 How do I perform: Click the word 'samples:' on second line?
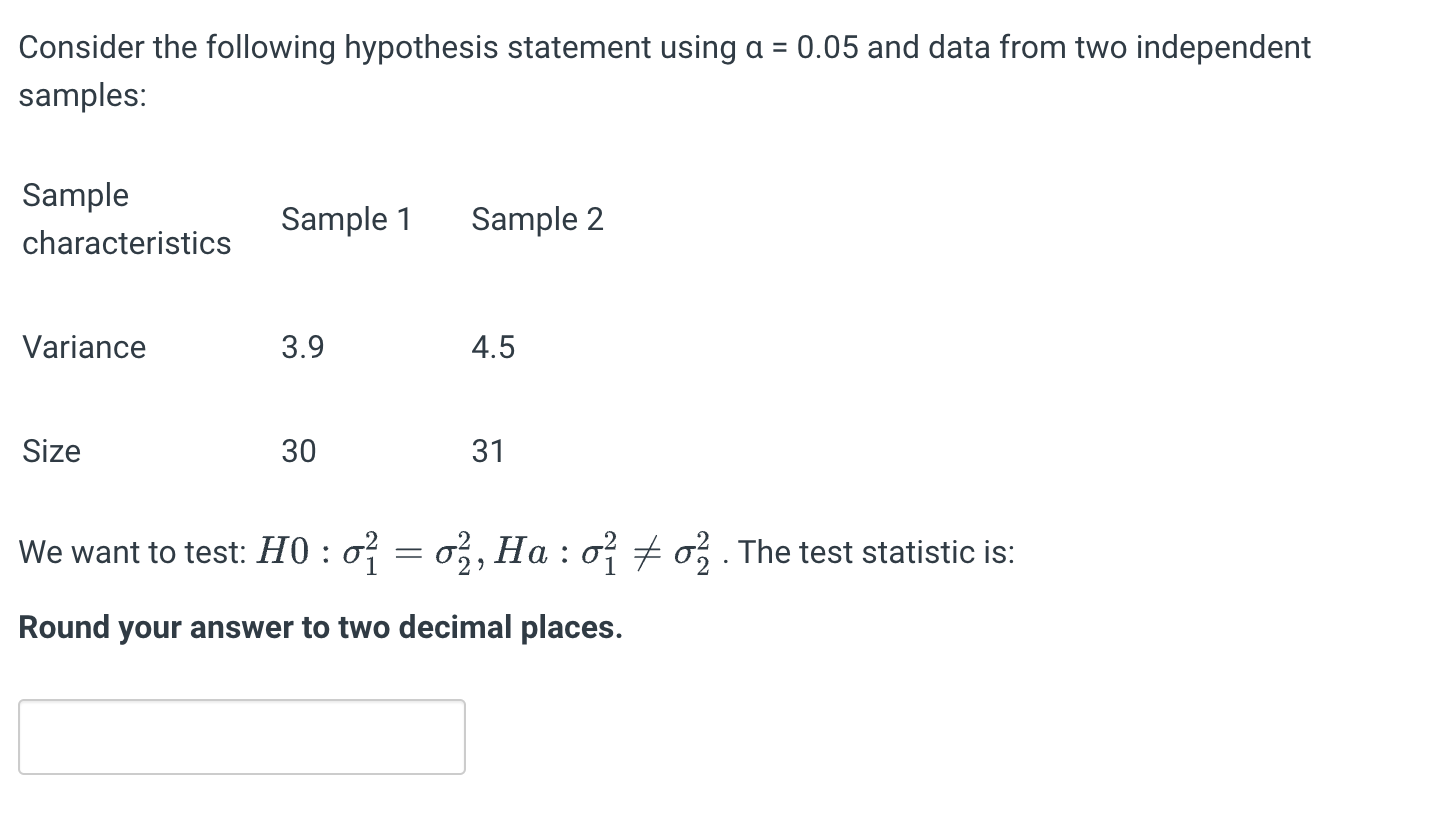point(83,96)
